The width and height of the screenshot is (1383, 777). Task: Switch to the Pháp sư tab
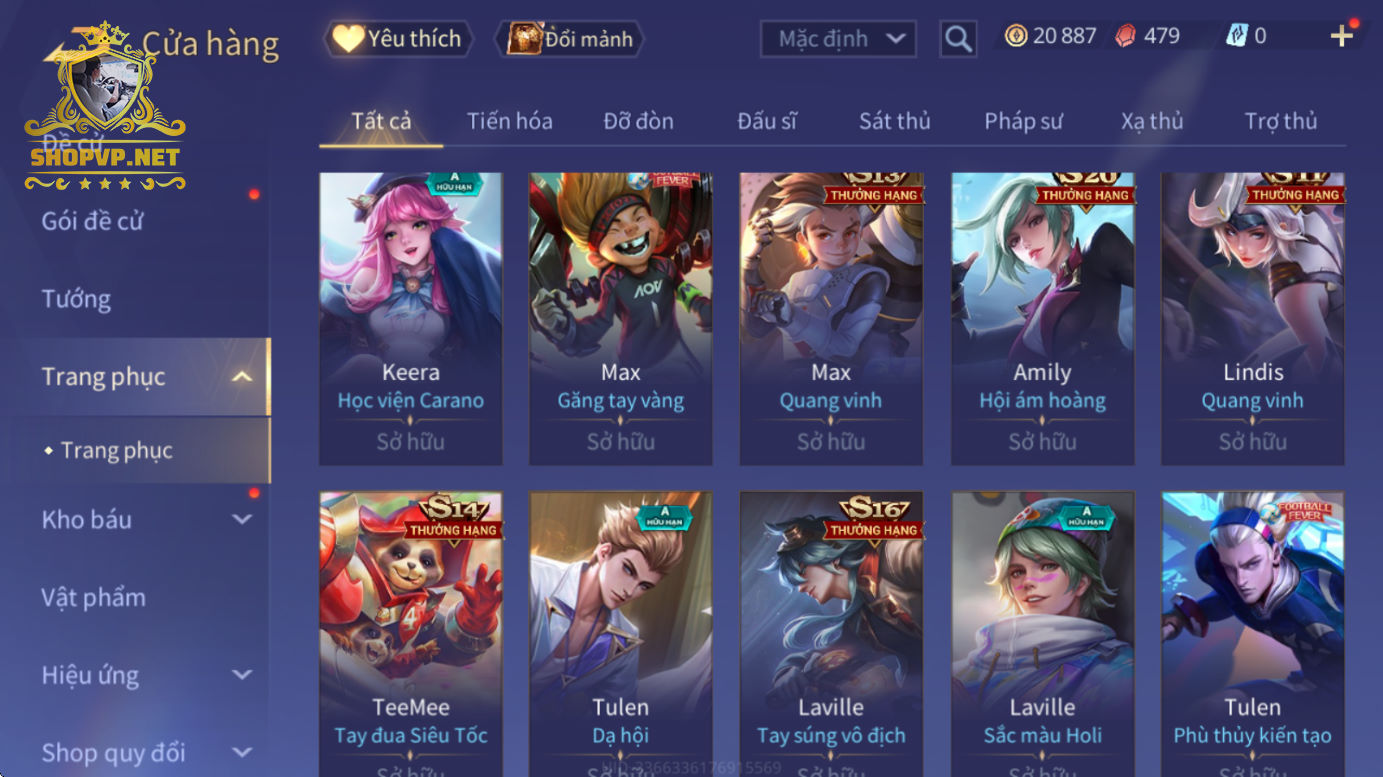click(1023, 121)
